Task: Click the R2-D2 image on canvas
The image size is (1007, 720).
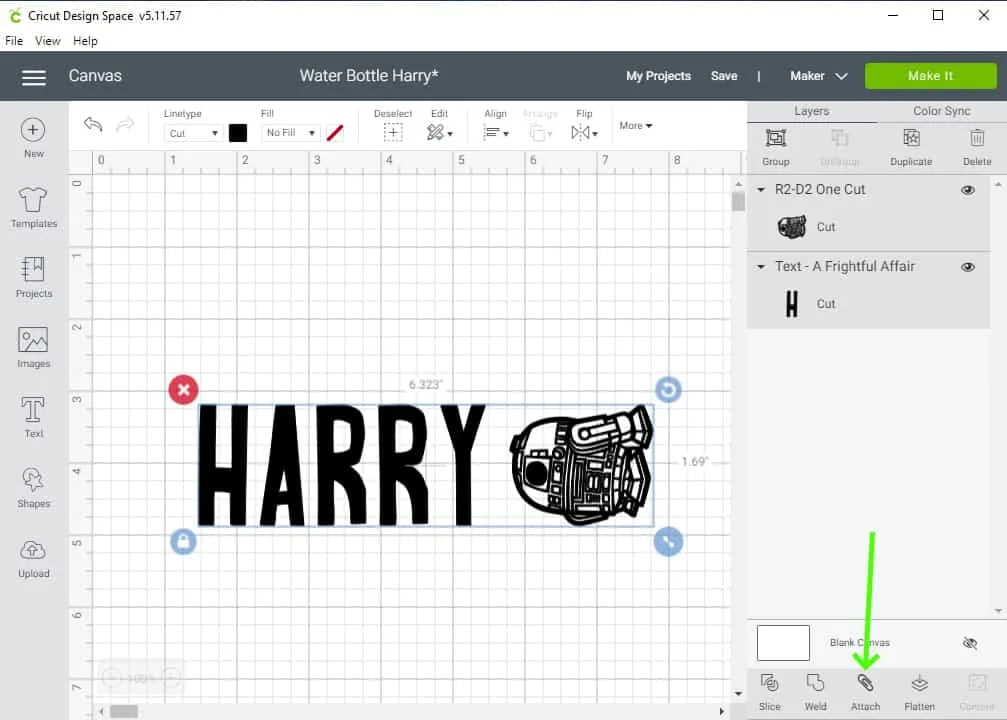Action: [x=582, y=465]
